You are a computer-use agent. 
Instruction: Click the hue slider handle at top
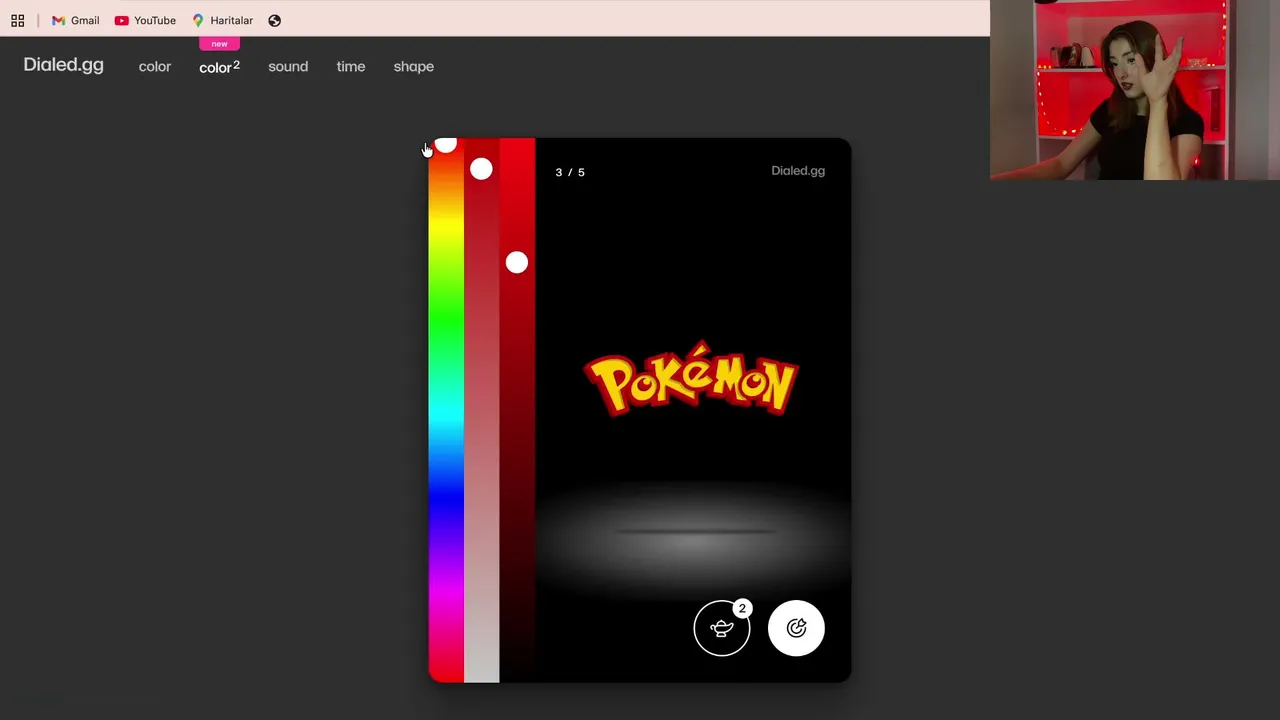[x=446, y=145]
